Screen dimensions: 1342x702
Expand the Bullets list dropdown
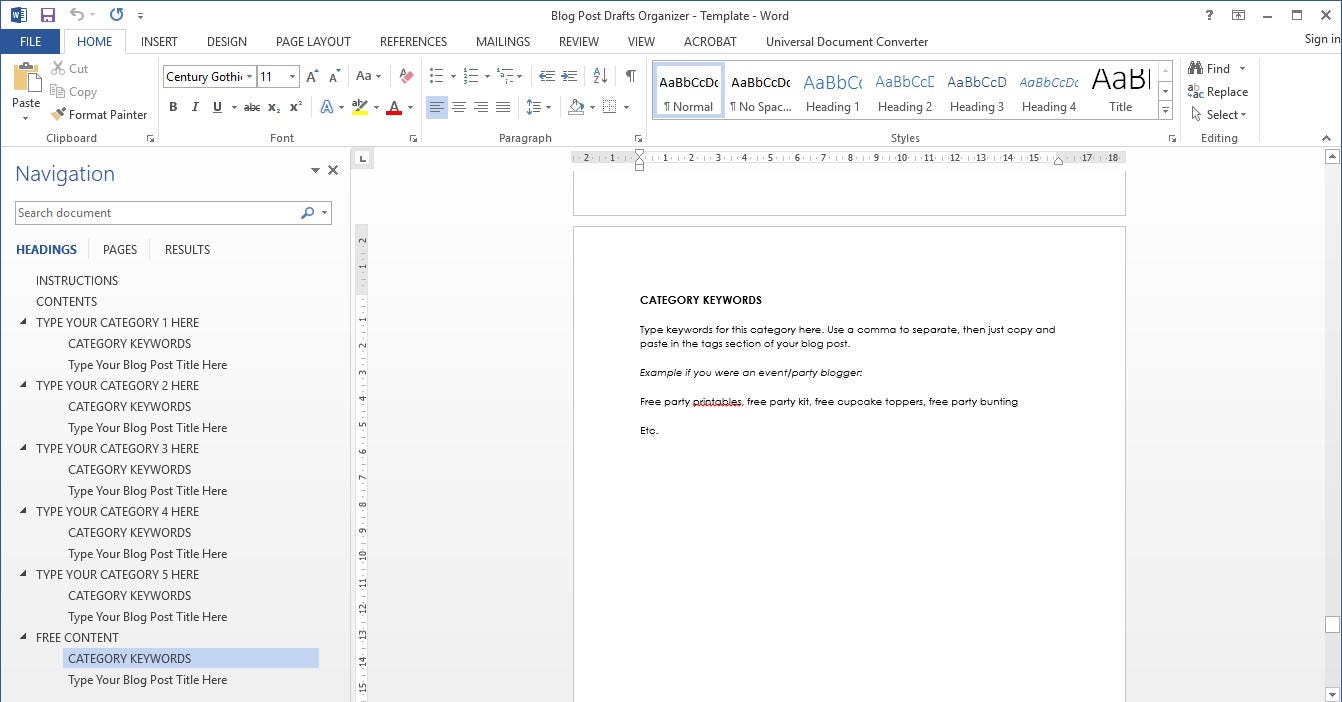452,75
